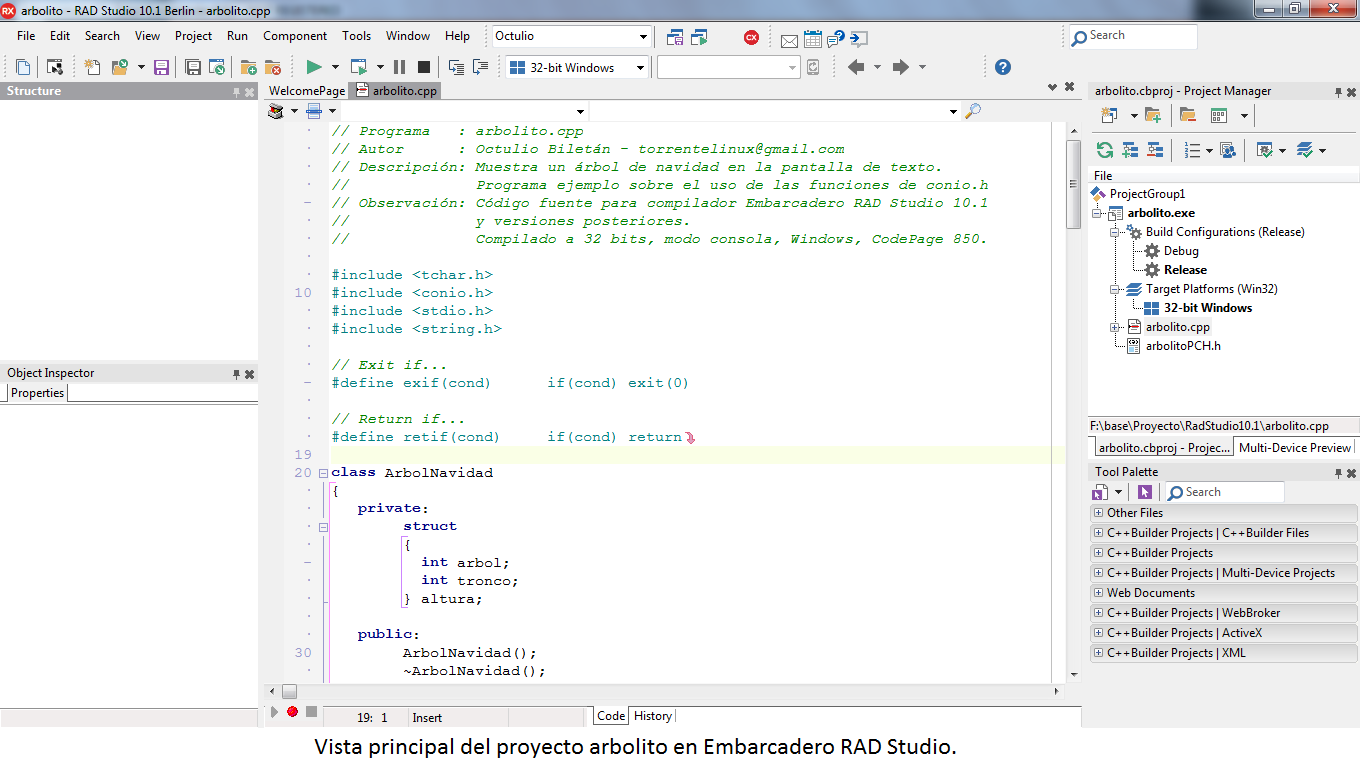Click the Open file folder icon
The height and width of the screenshot is (776, 1360).
pos(120,67)
